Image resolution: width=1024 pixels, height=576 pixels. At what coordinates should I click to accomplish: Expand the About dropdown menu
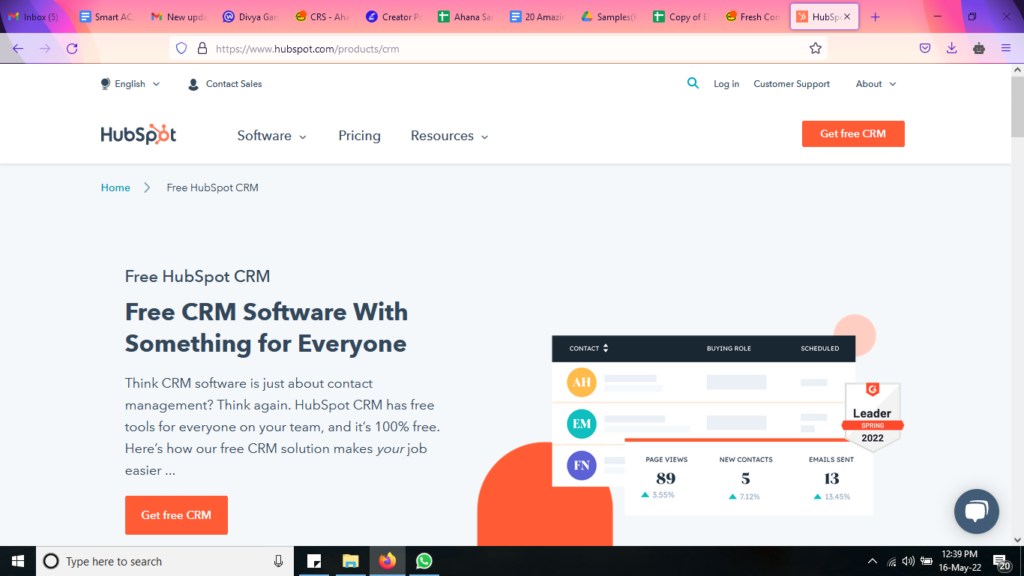(x=876, y=84)
